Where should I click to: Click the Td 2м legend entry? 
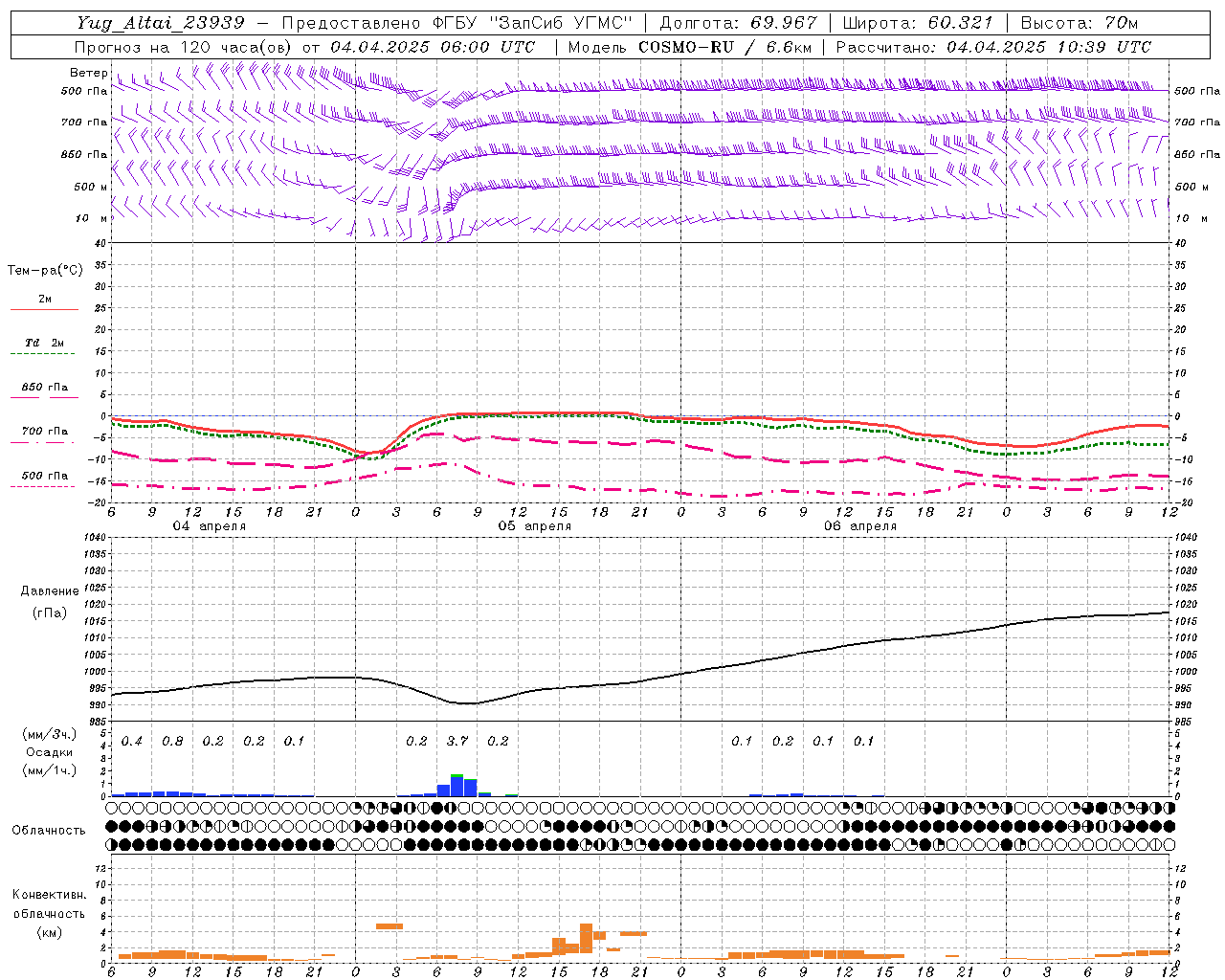[x=44, y=343]
